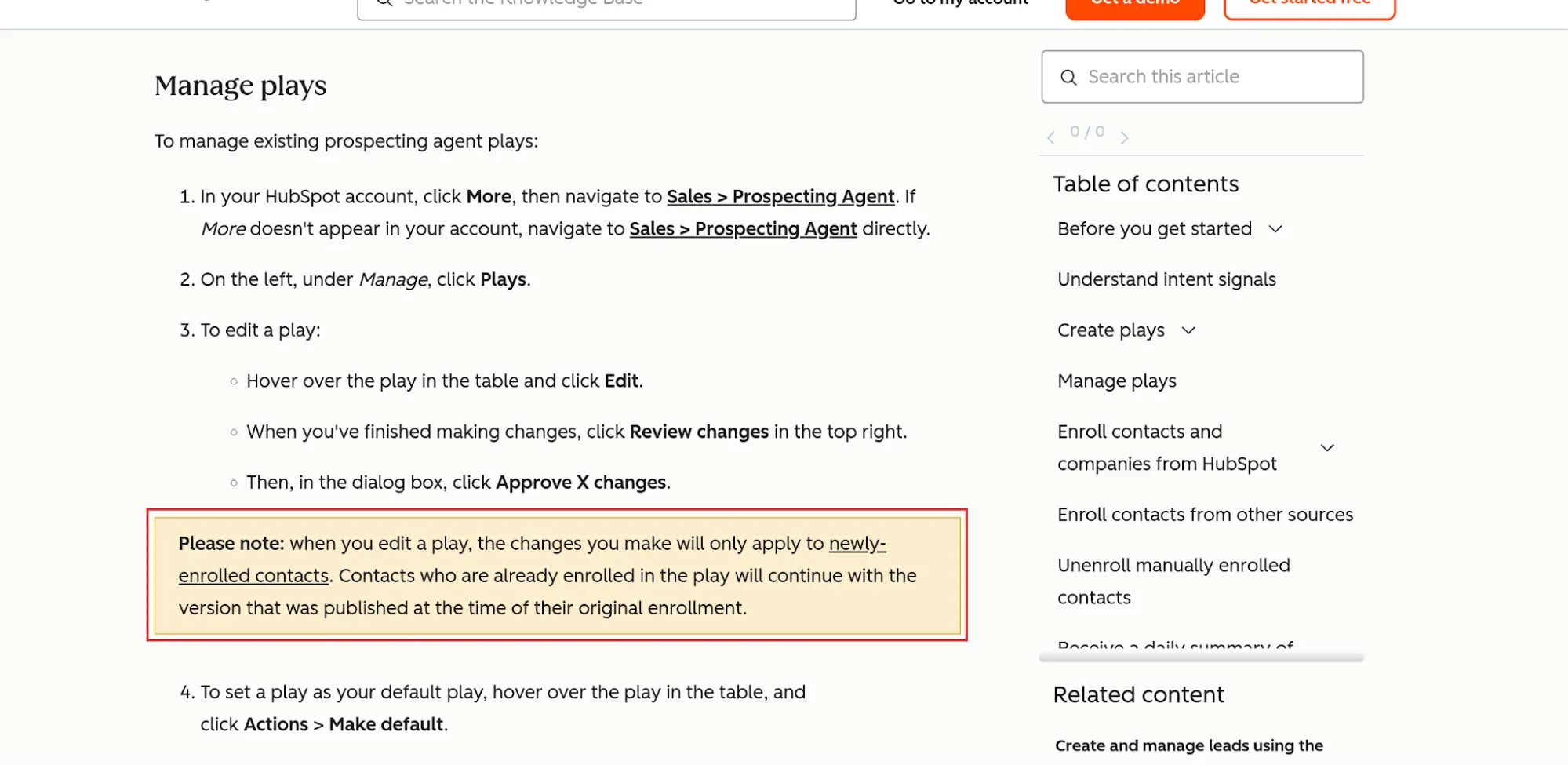Click Sales > Prospecting Agent link before 'directly'
The image size is (1568, 765).
click(743, 229)
